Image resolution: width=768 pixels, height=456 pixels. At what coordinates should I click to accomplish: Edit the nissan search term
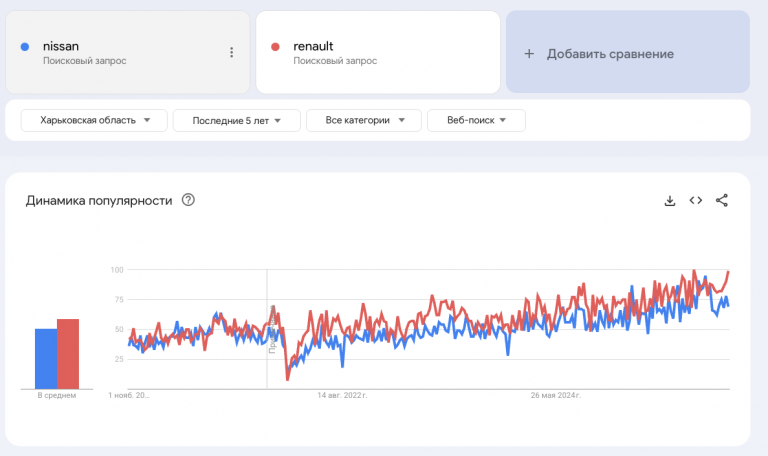61,46
